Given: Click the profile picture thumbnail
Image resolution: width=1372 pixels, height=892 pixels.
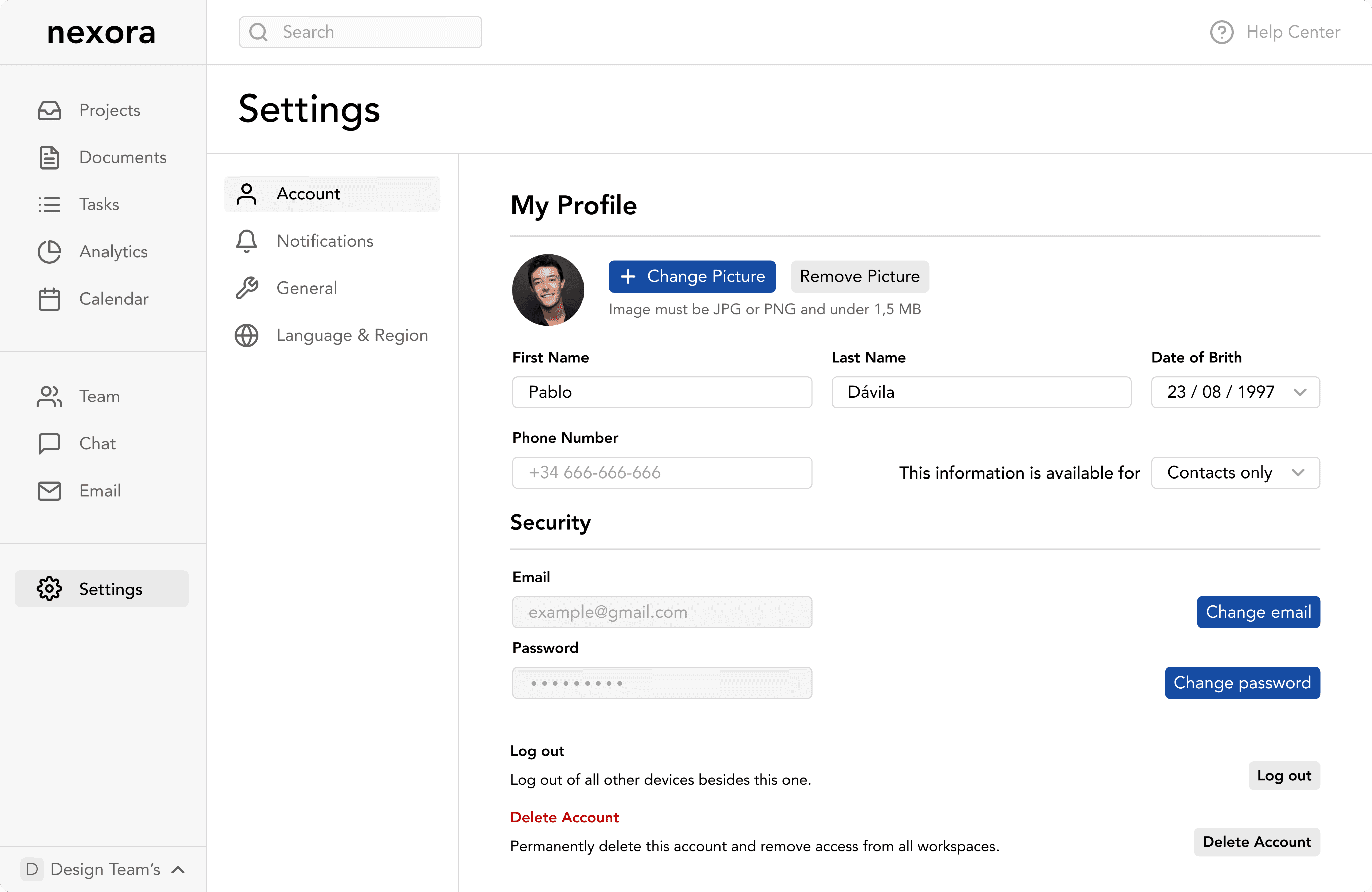Looking at the screenshot, I should pyautogui.click(x=548, y=290).
